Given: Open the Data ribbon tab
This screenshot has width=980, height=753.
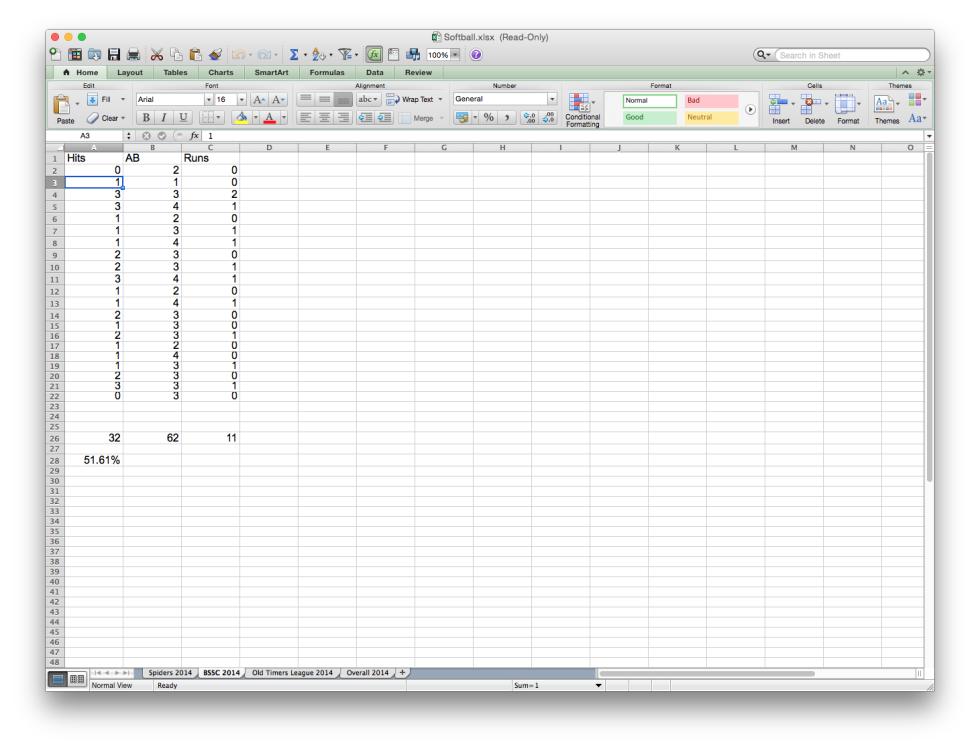Looking at the screenshot, I should (x=375, y=72).
